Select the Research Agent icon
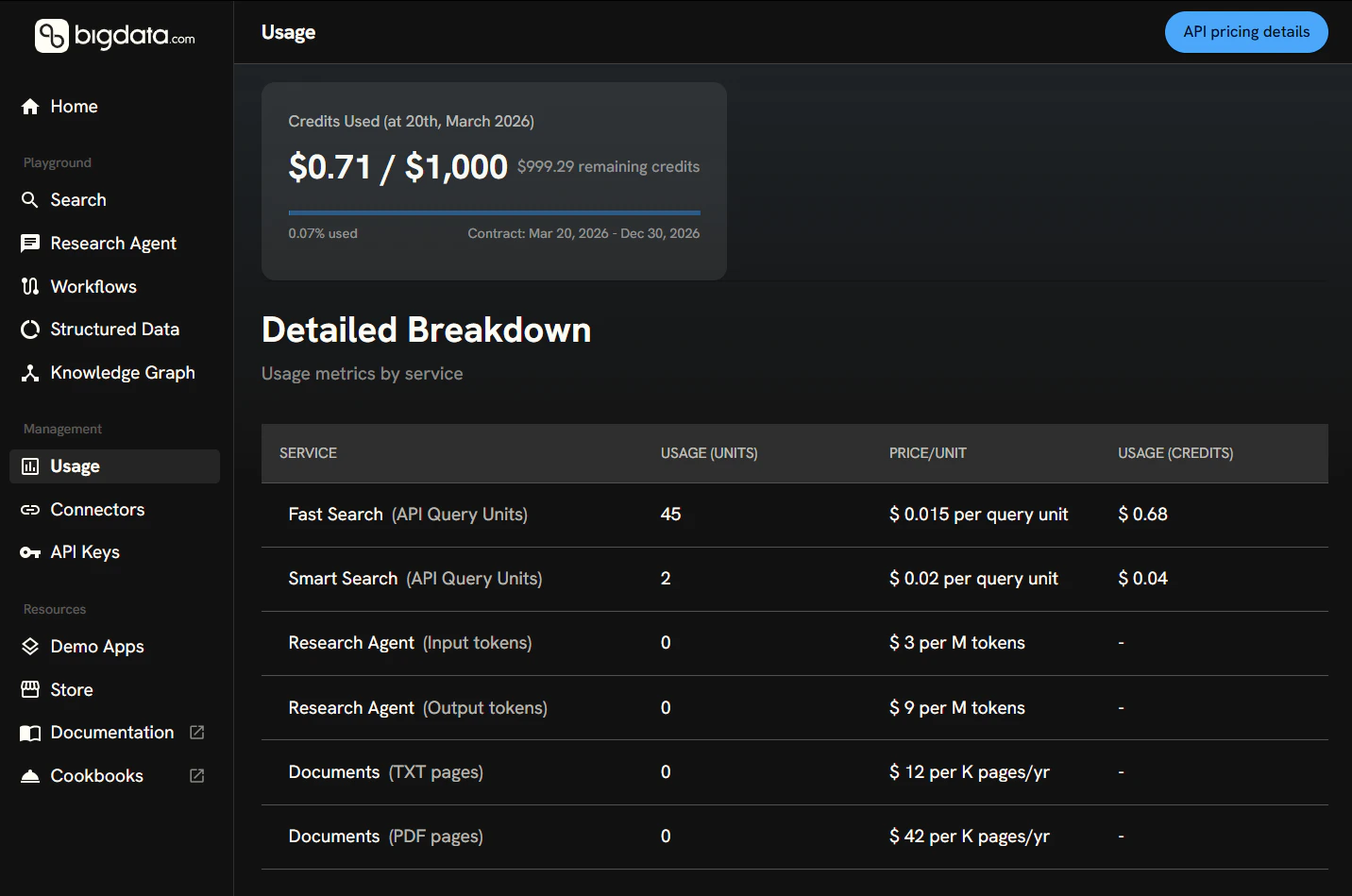 point(29,243)
